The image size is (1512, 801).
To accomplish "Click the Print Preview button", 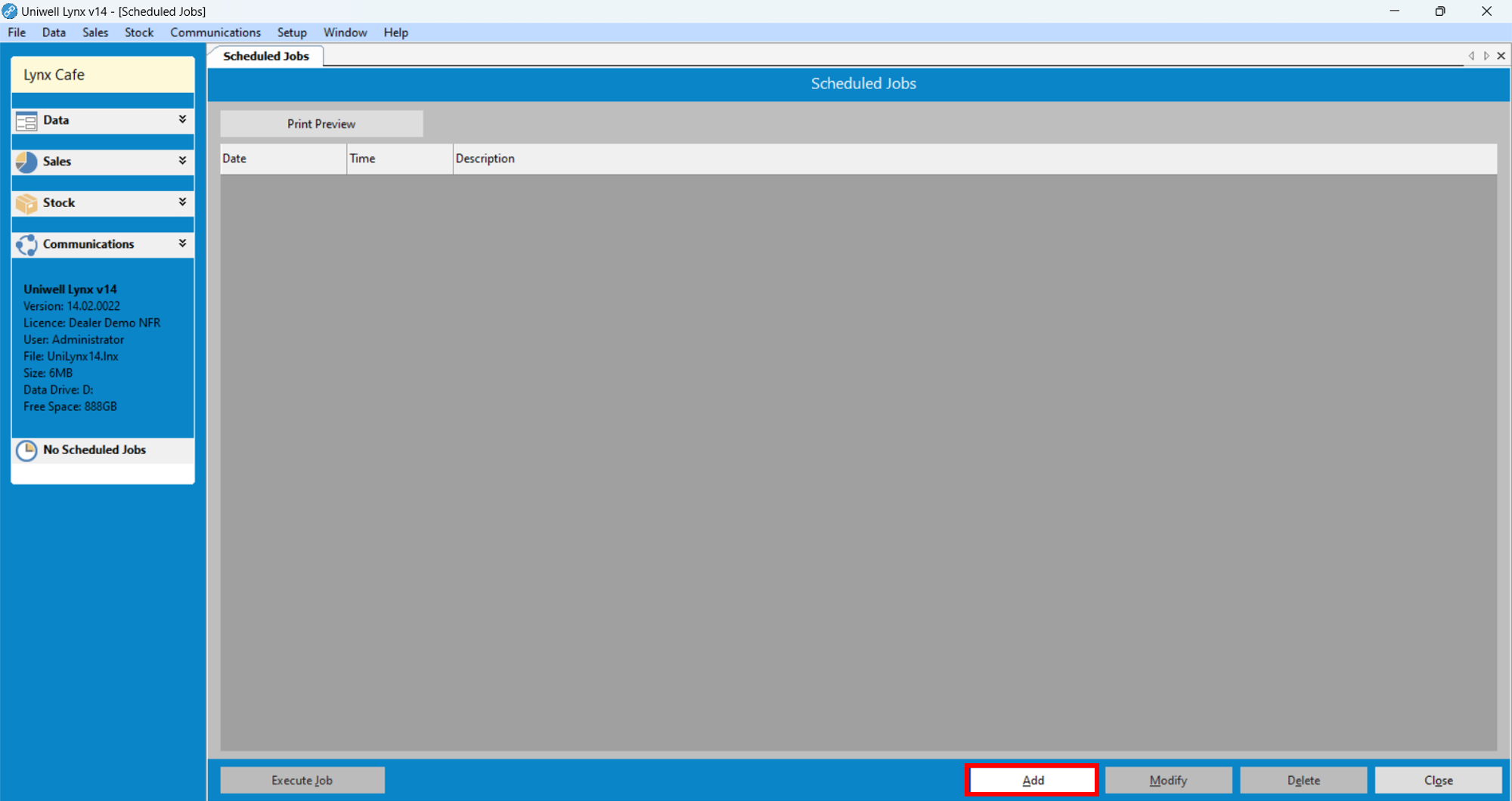I will pyautogui.click(x=321, y=124).
